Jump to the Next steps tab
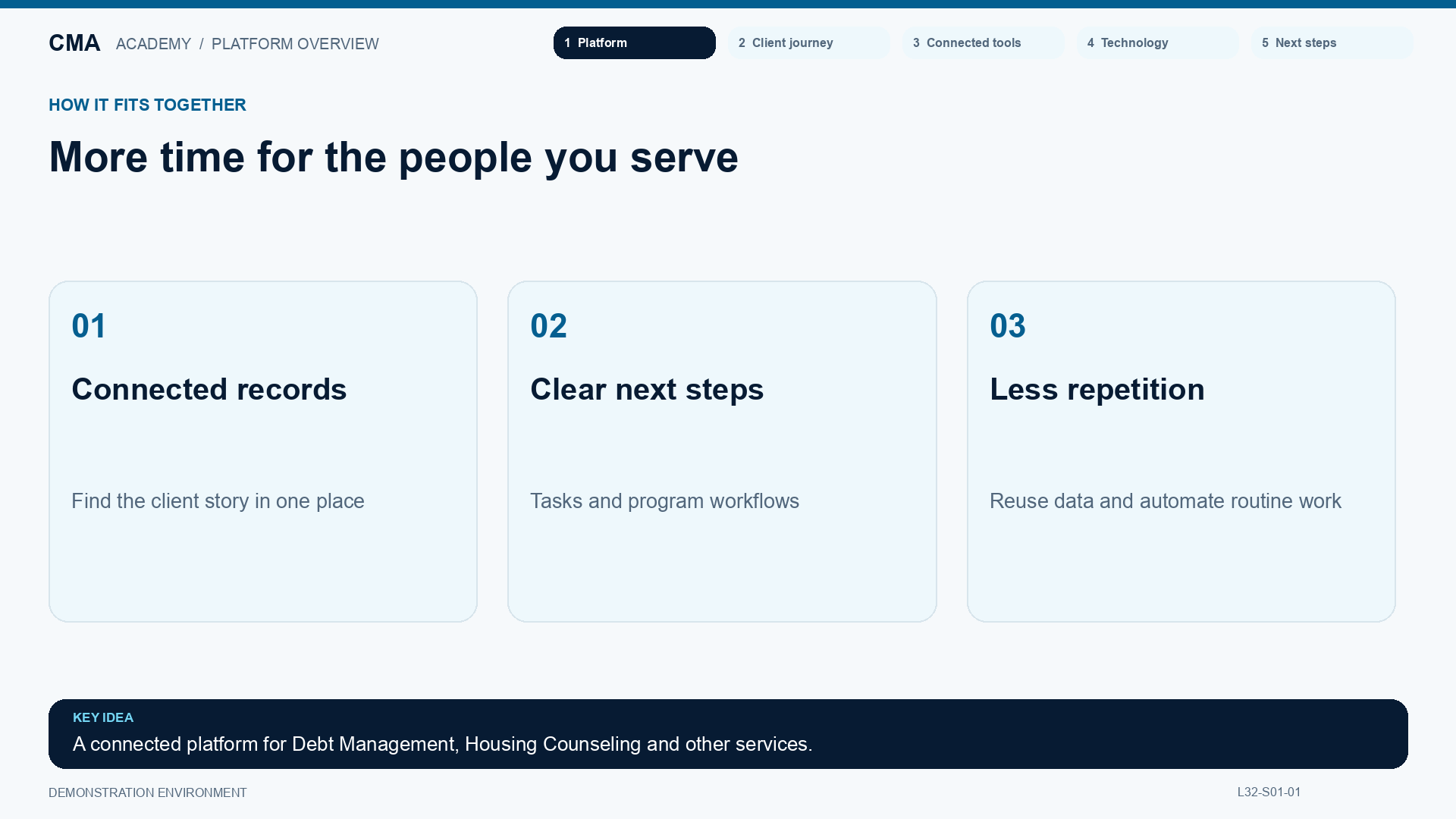 (x=1332, y=42)
